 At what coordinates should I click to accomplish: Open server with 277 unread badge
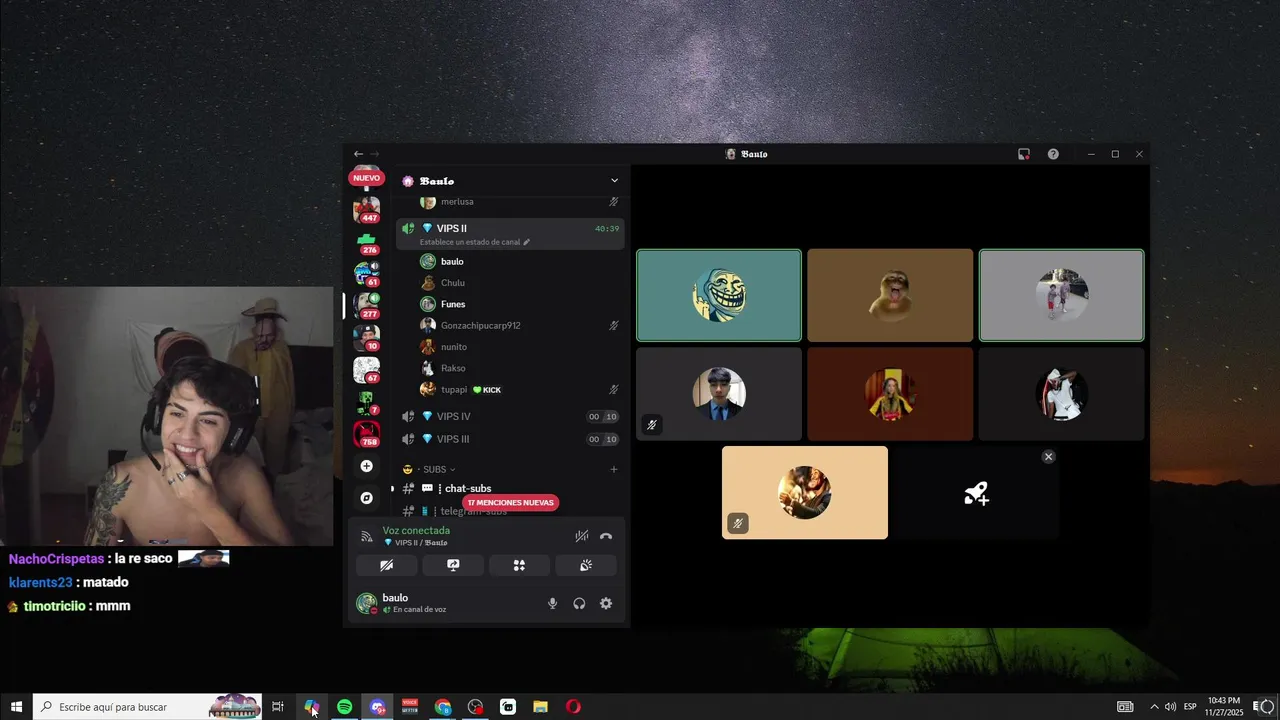pyautogui.click(x=367, y=305)
